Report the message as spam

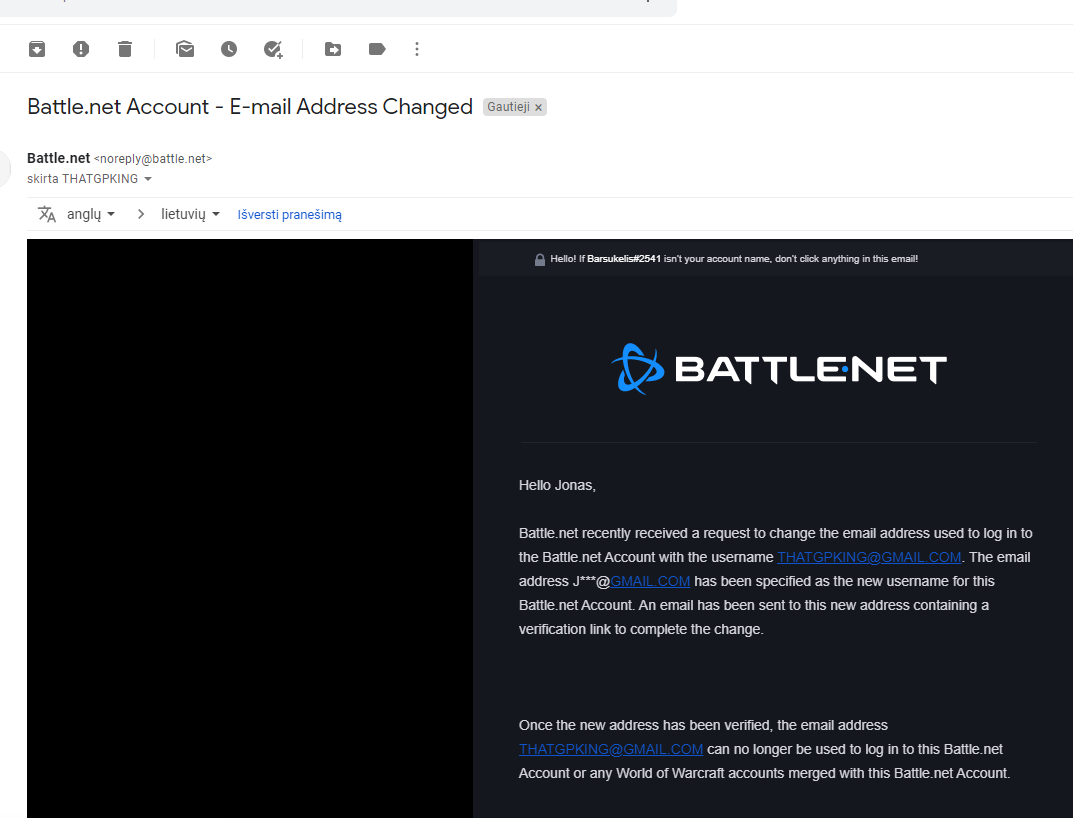coord(81,49)
